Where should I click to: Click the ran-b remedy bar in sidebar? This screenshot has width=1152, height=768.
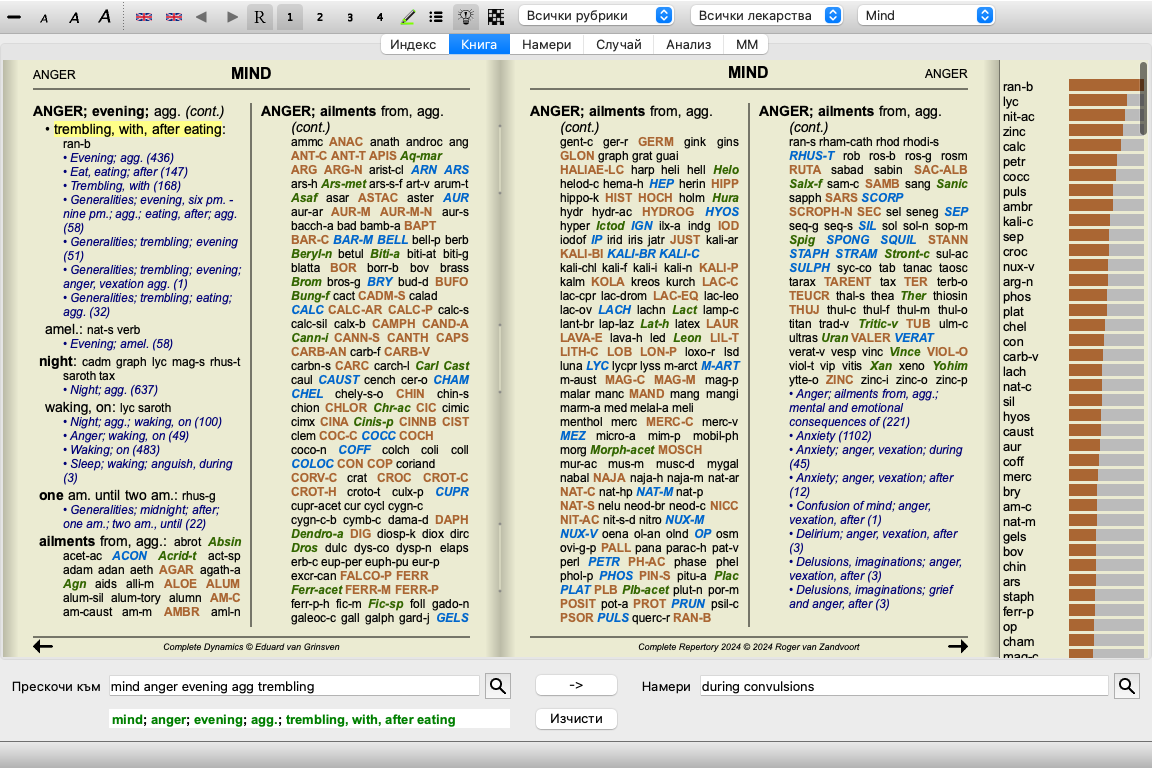coord(1105,86)
